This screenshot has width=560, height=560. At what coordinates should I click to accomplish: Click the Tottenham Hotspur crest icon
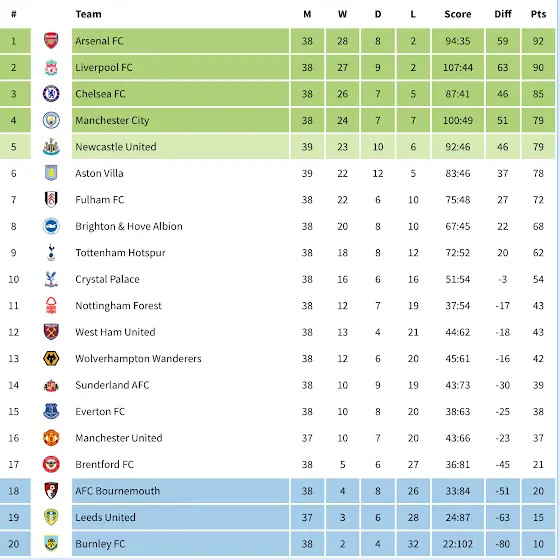(x=51, y=252)
